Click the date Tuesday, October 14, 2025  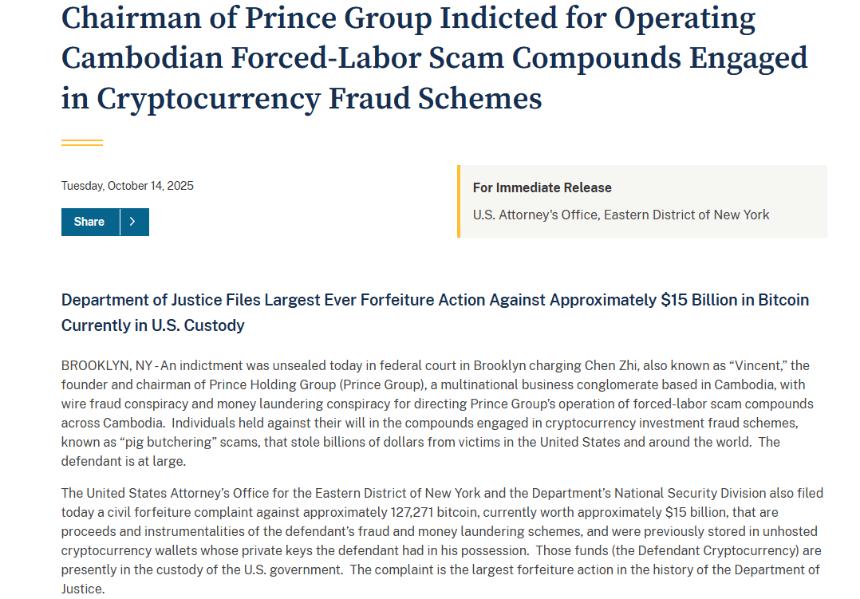click(x=127, y=186)
